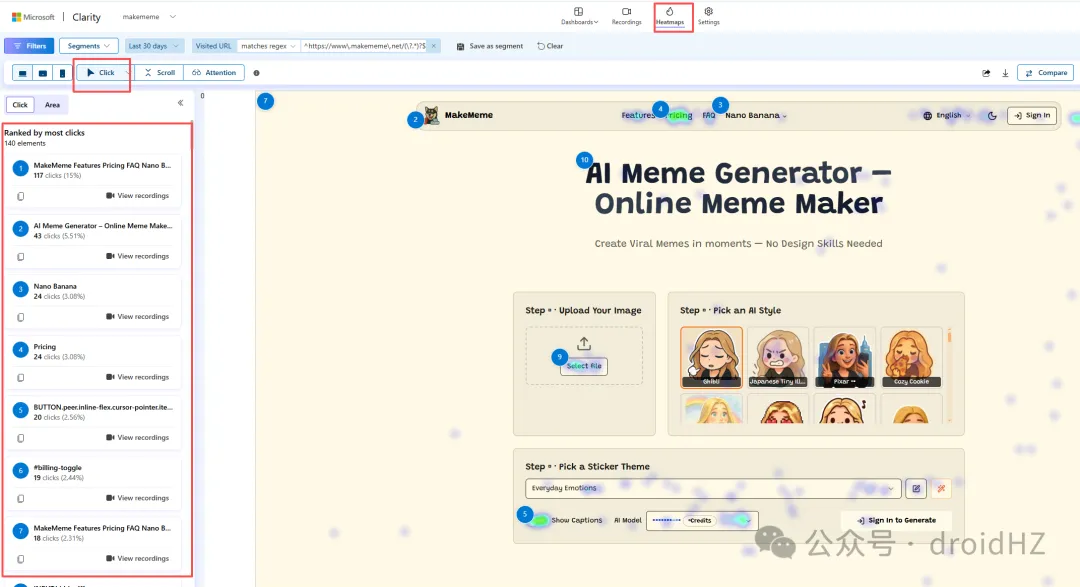This screenshot has height=587, width=1080.
Task: Click the edit theme pencil icon
Action: pos(915,489)
